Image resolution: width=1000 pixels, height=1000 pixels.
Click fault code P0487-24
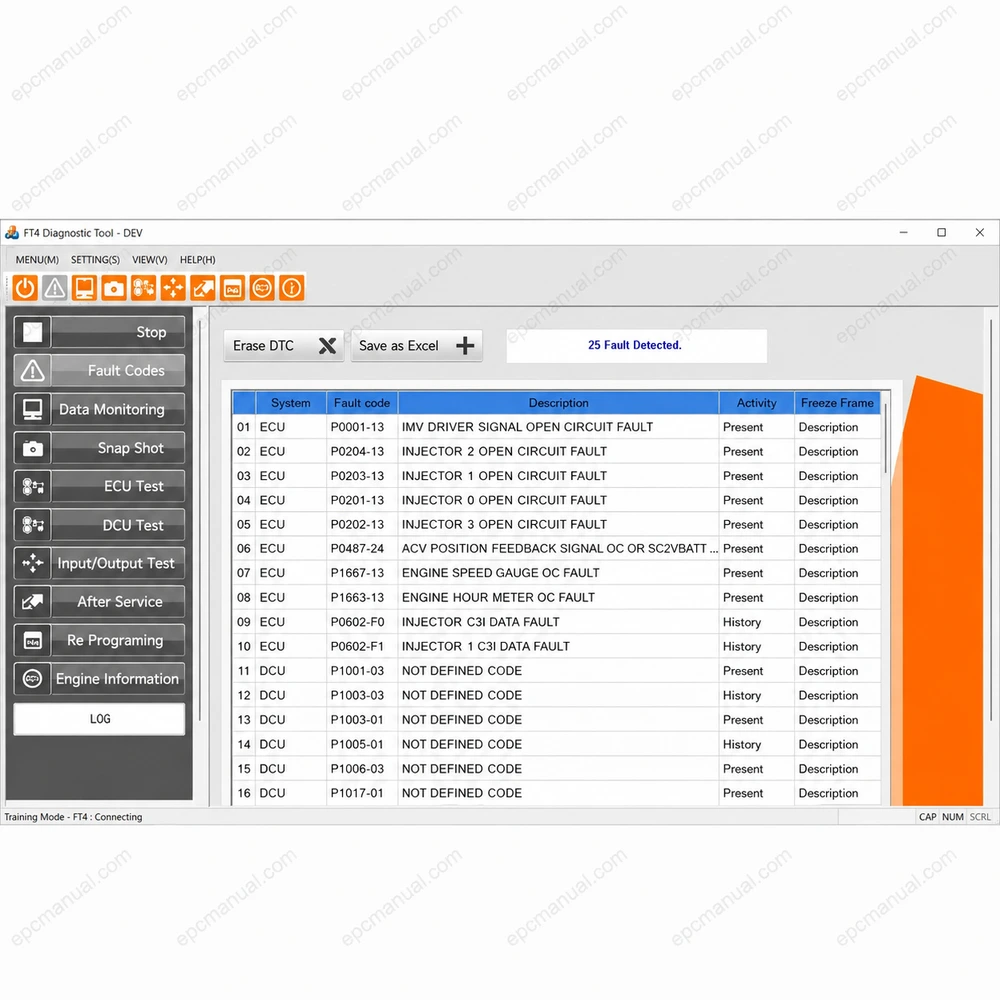point(357,548)
